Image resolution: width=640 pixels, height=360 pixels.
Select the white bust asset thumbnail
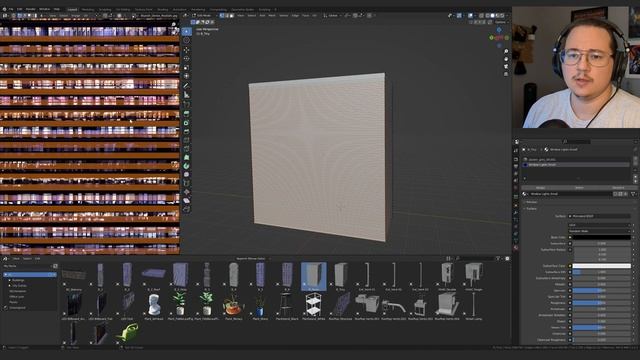[x=154, y=305]
